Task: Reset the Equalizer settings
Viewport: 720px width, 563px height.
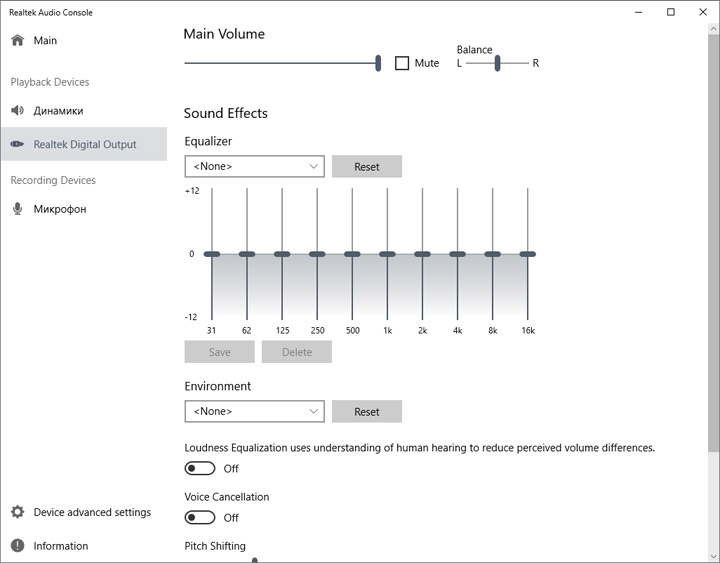Action: click(366, 166)
